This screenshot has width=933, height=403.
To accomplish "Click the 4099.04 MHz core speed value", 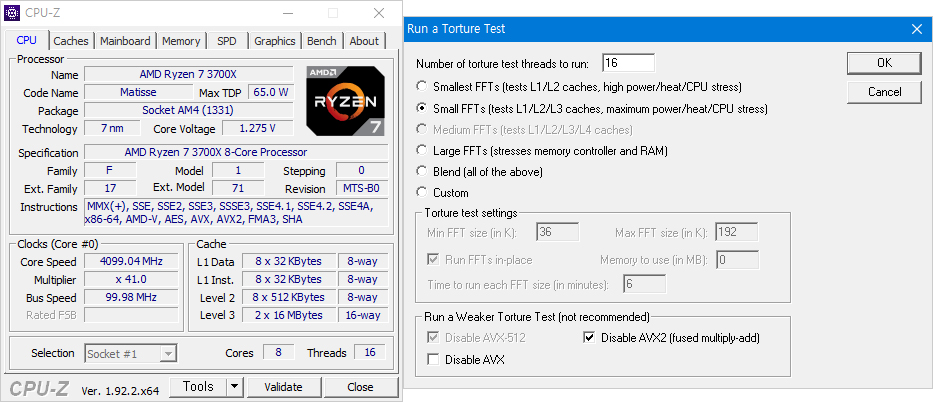I will pyautogui.click(x=131, y=261).
